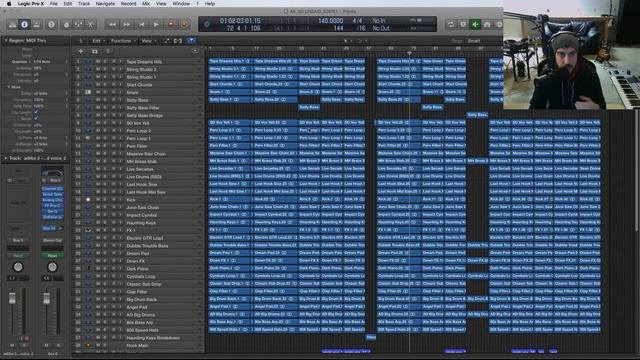Click the Capture Recording button

184,24
